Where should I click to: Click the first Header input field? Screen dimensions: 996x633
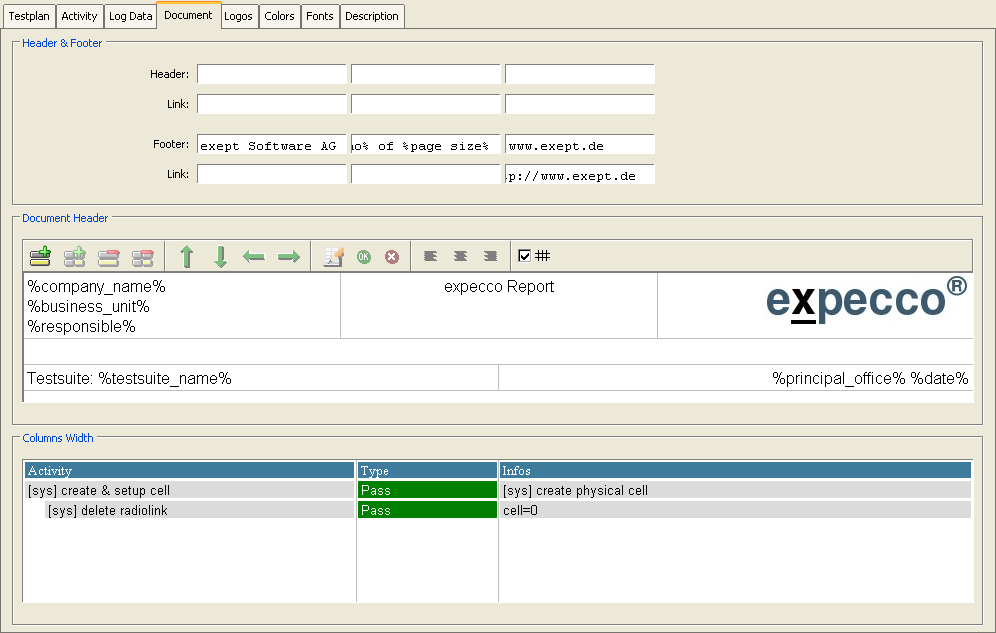coord(271,74)
